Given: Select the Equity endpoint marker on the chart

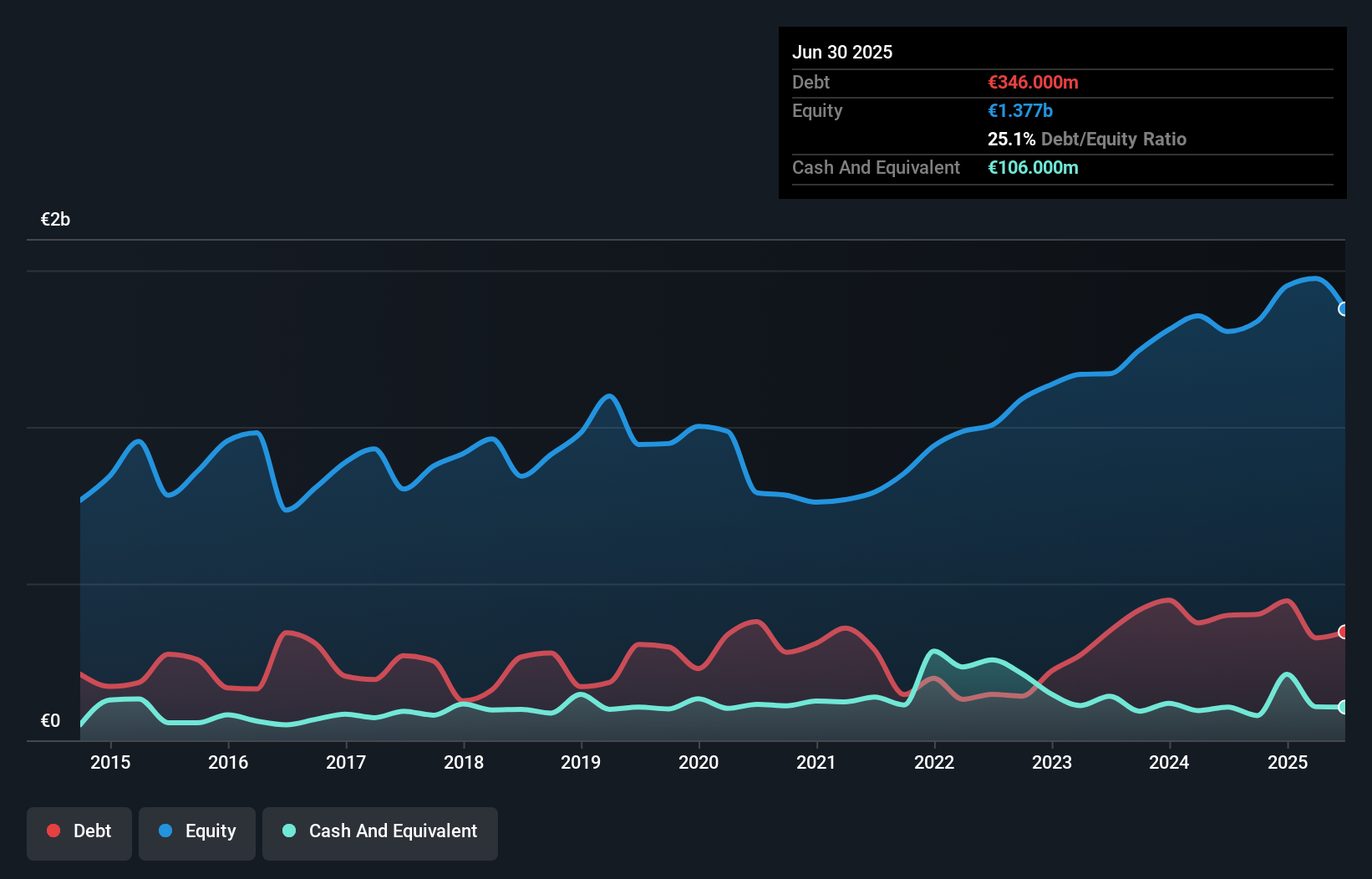Looking at the screenshot, I should pyautogui.click(x=1344, y=310).
